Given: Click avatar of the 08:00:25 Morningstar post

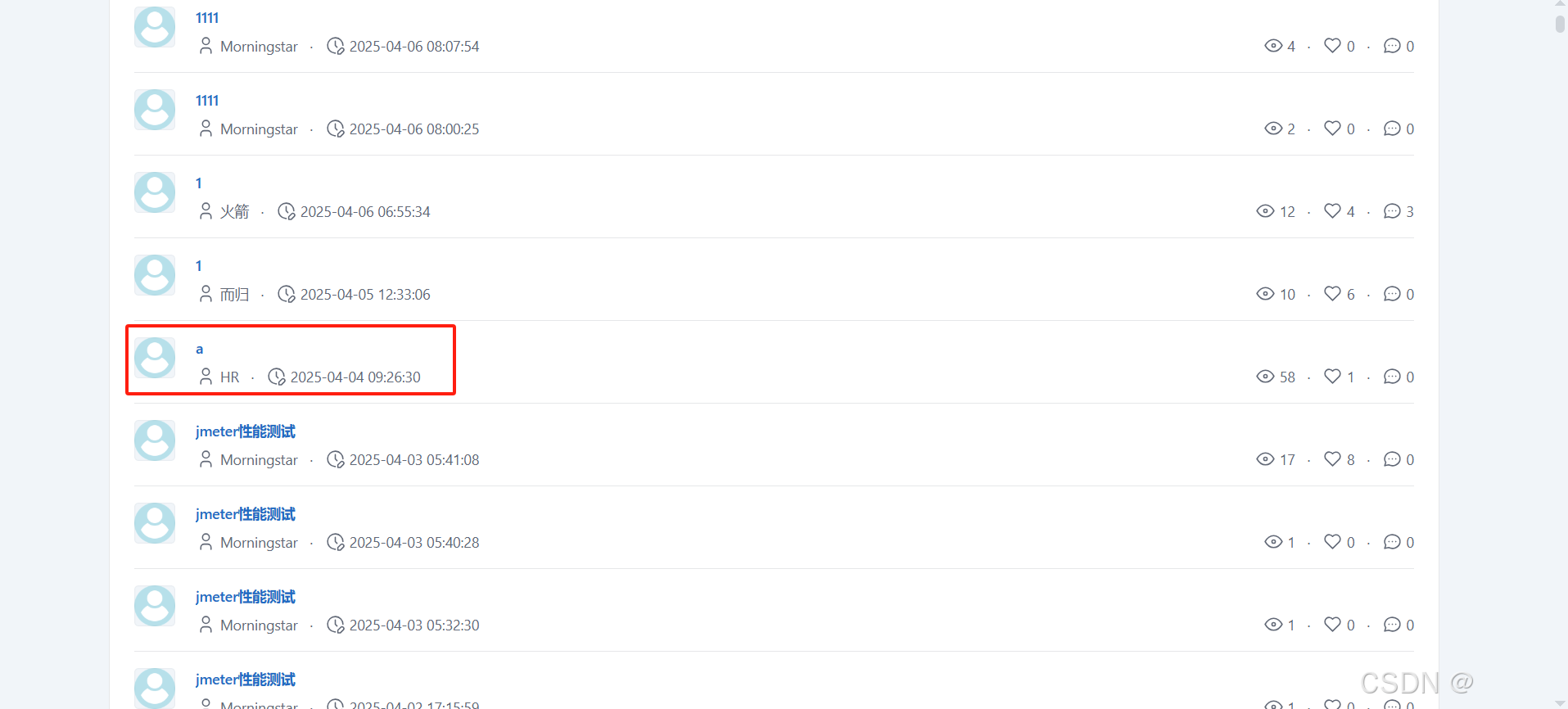Looking at the screenshot, I should [x=155, y=110].
